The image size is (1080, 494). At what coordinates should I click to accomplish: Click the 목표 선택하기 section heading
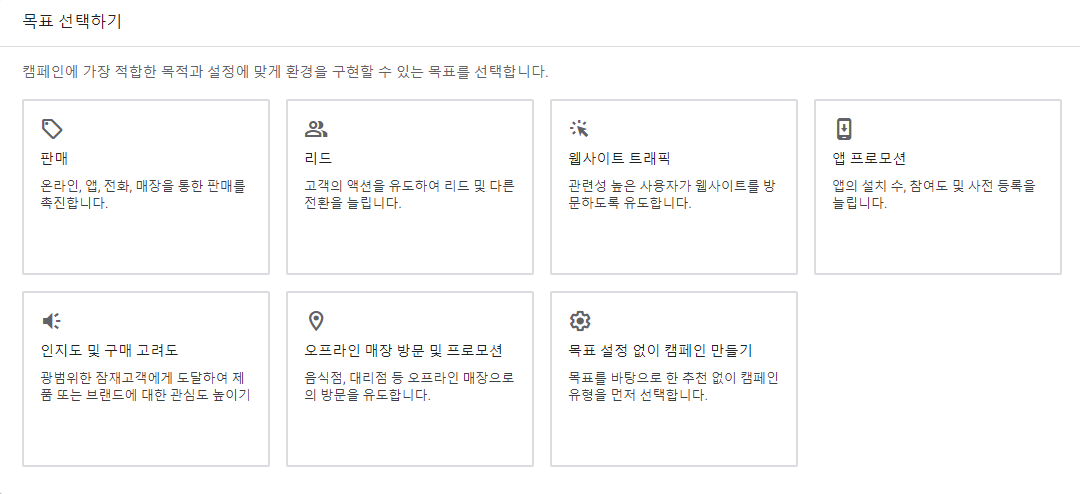pyautogui.click(x=72, y=21)
